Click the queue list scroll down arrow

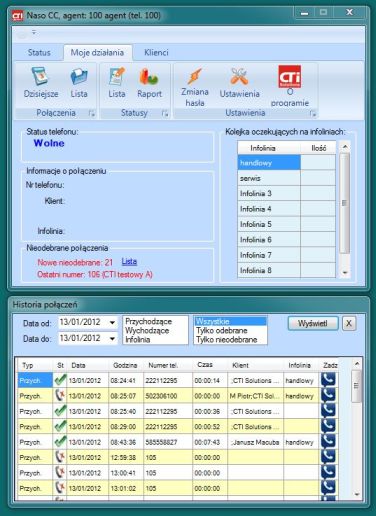[345, 272]
